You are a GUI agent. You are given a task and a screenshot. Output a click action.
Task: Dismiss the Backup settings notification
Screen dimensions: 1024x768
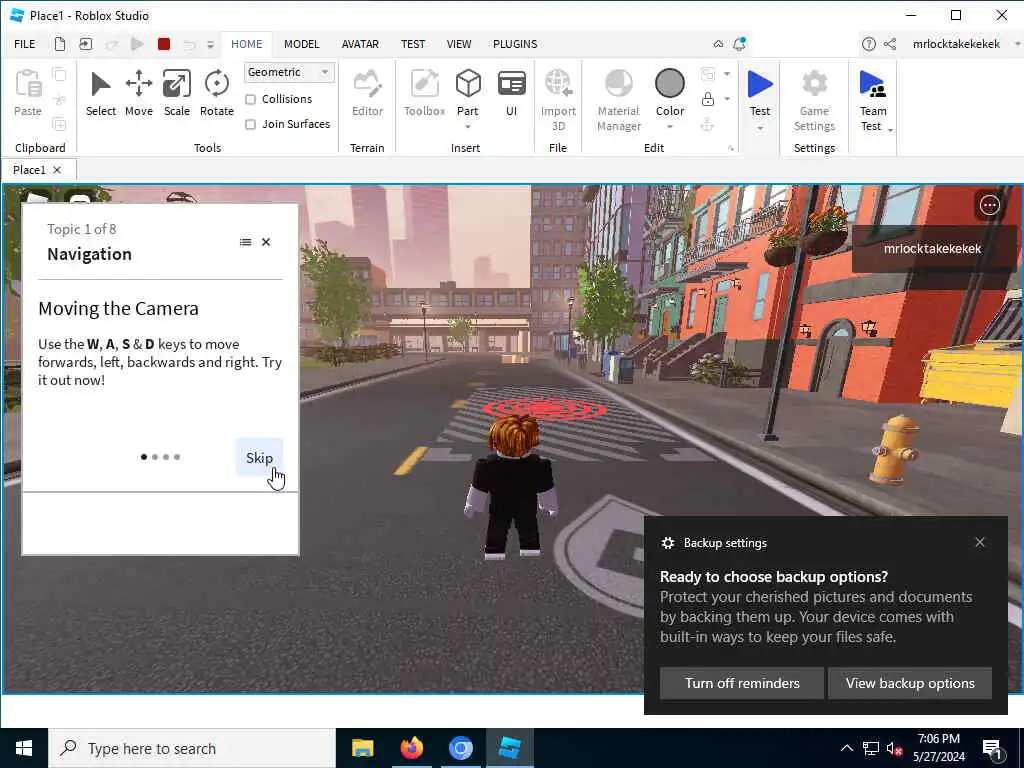pyautogui.click(x=980, y=542)
